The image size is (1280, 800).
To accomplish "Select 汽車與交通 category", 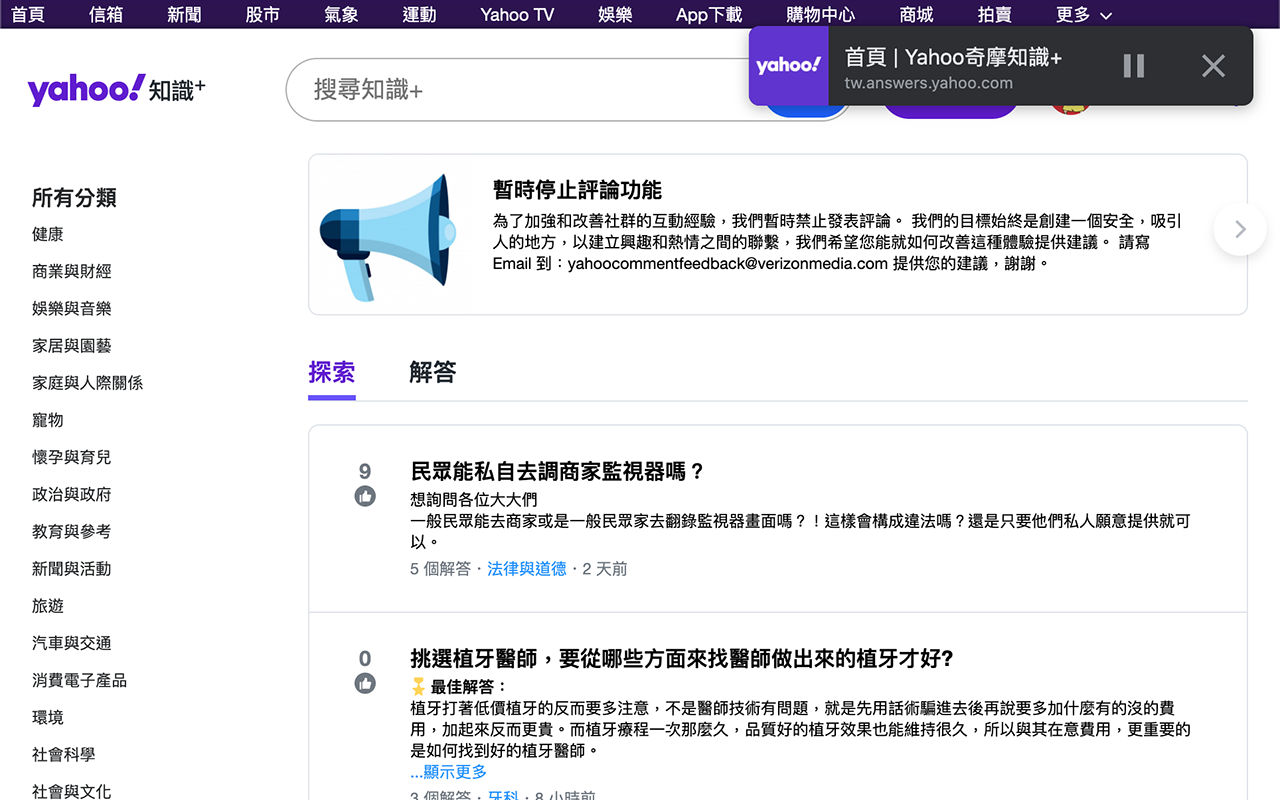I will (72, 643).
